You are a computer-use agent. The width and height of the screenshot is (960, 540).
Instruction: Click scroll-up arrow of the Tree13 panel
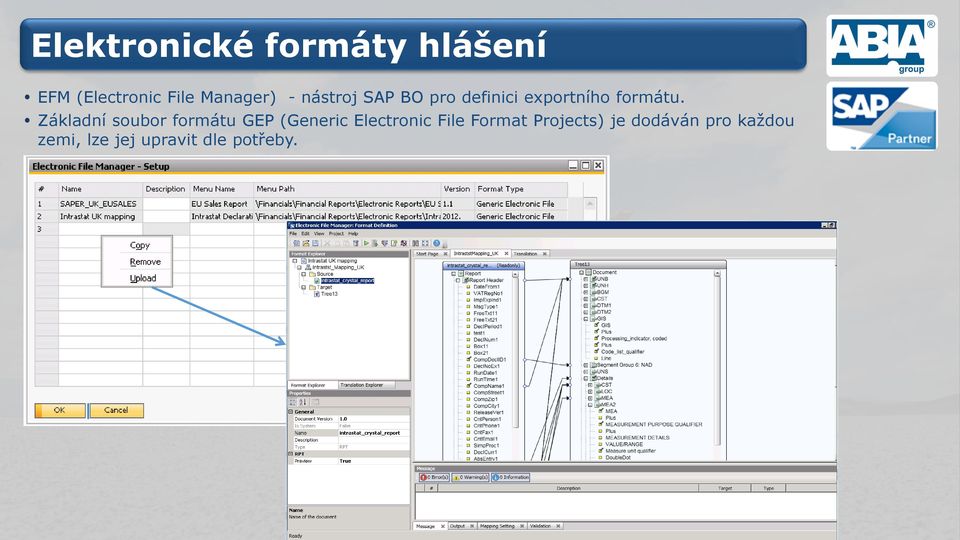click(718, 273)
